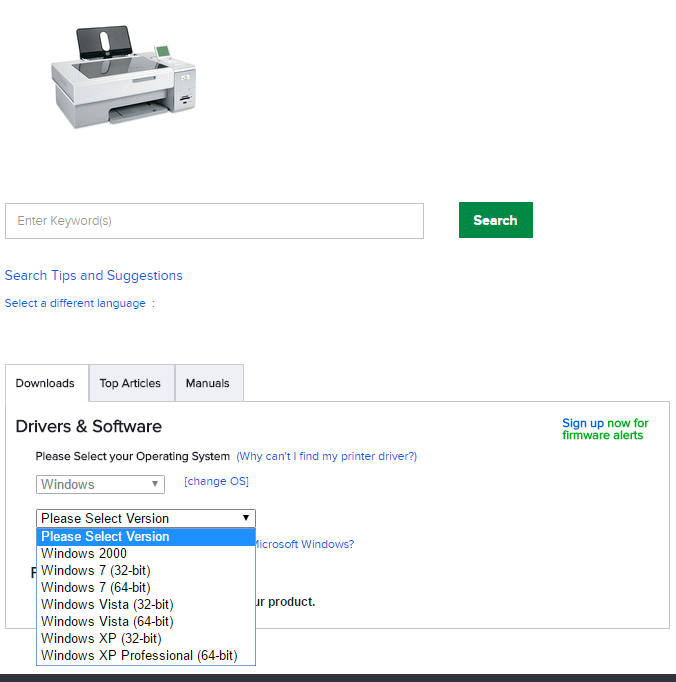Choose Windows 2000 from the version list
The width and height of the screenshot is (676, 682).
tap(84, 553)
